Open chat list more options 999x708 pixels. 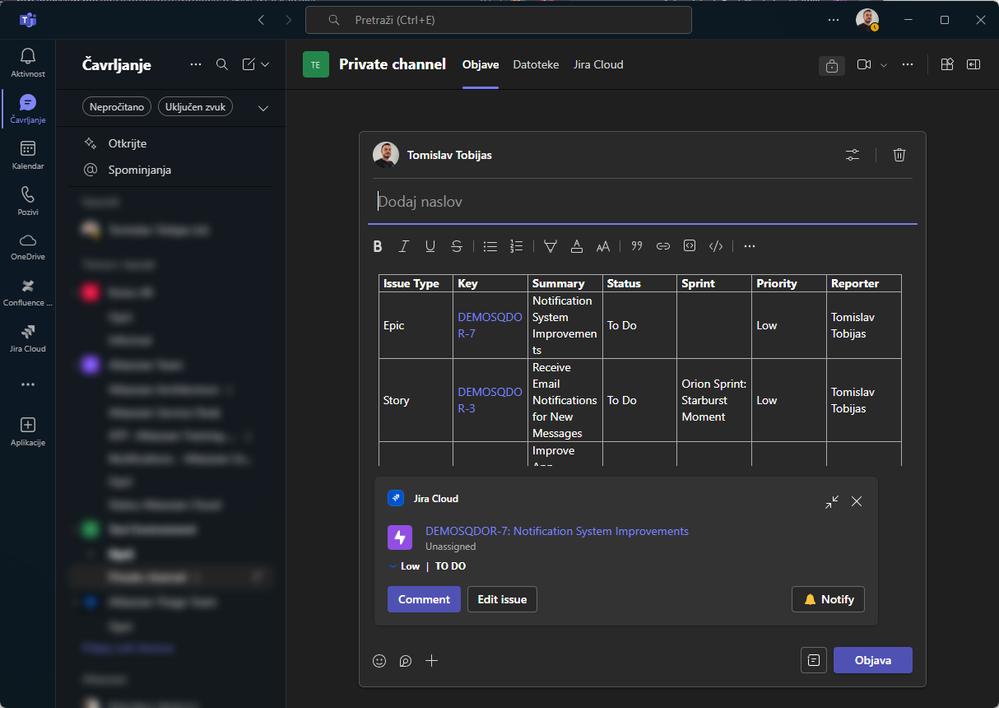pyautogui.click(x=196, y=64)
